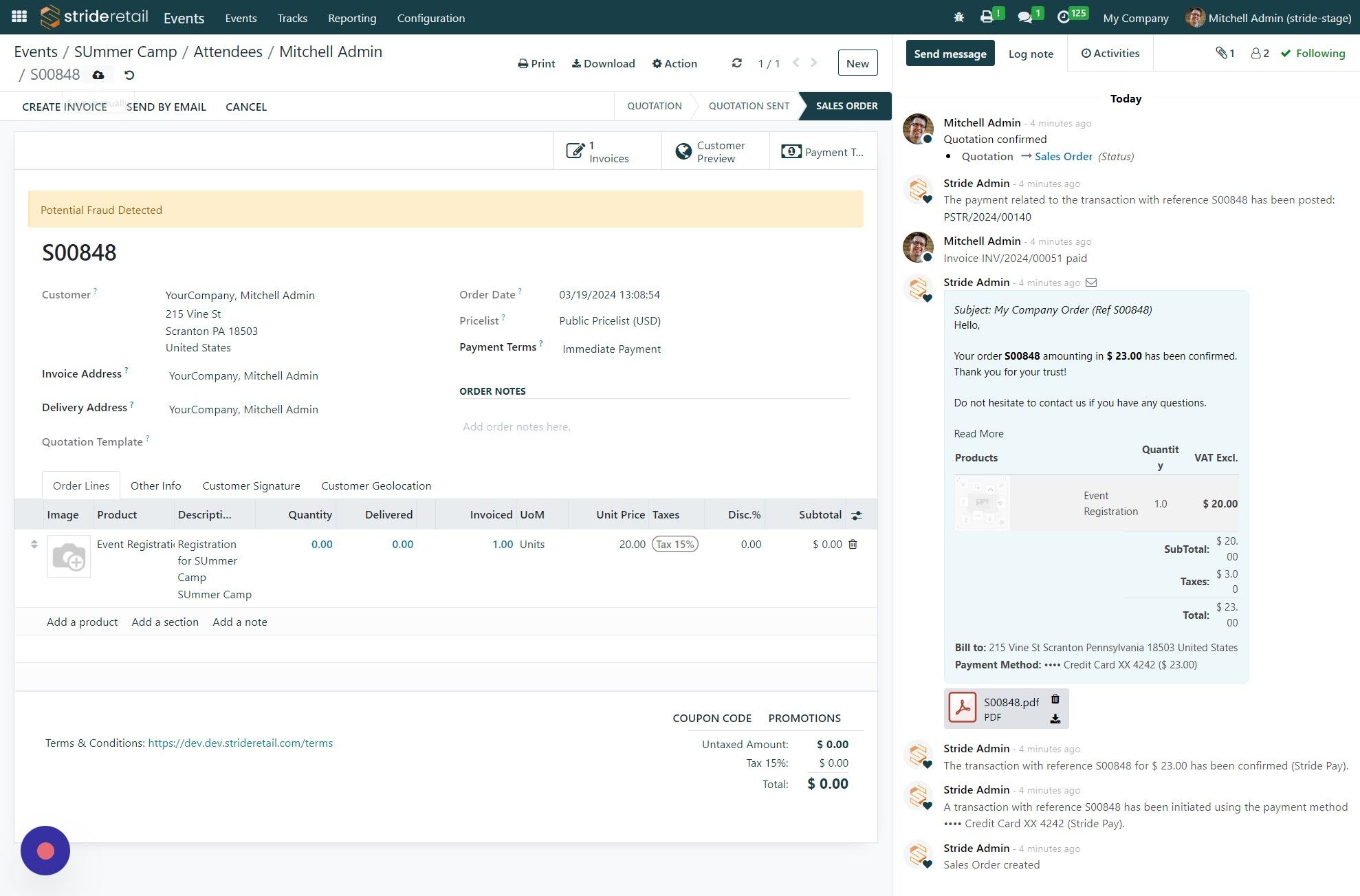
Task: Open the Action dropdown menu
Action: point(674,63)
